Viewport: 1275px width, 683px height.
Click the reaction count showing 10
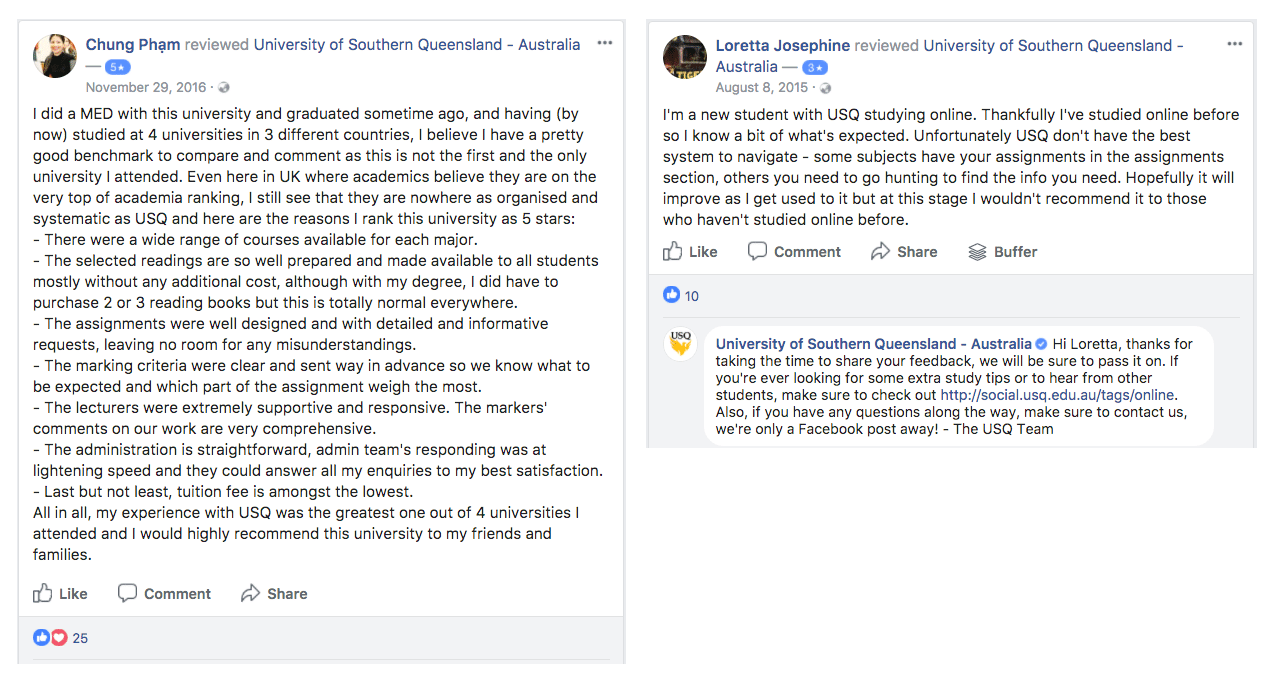pos(682,296)
